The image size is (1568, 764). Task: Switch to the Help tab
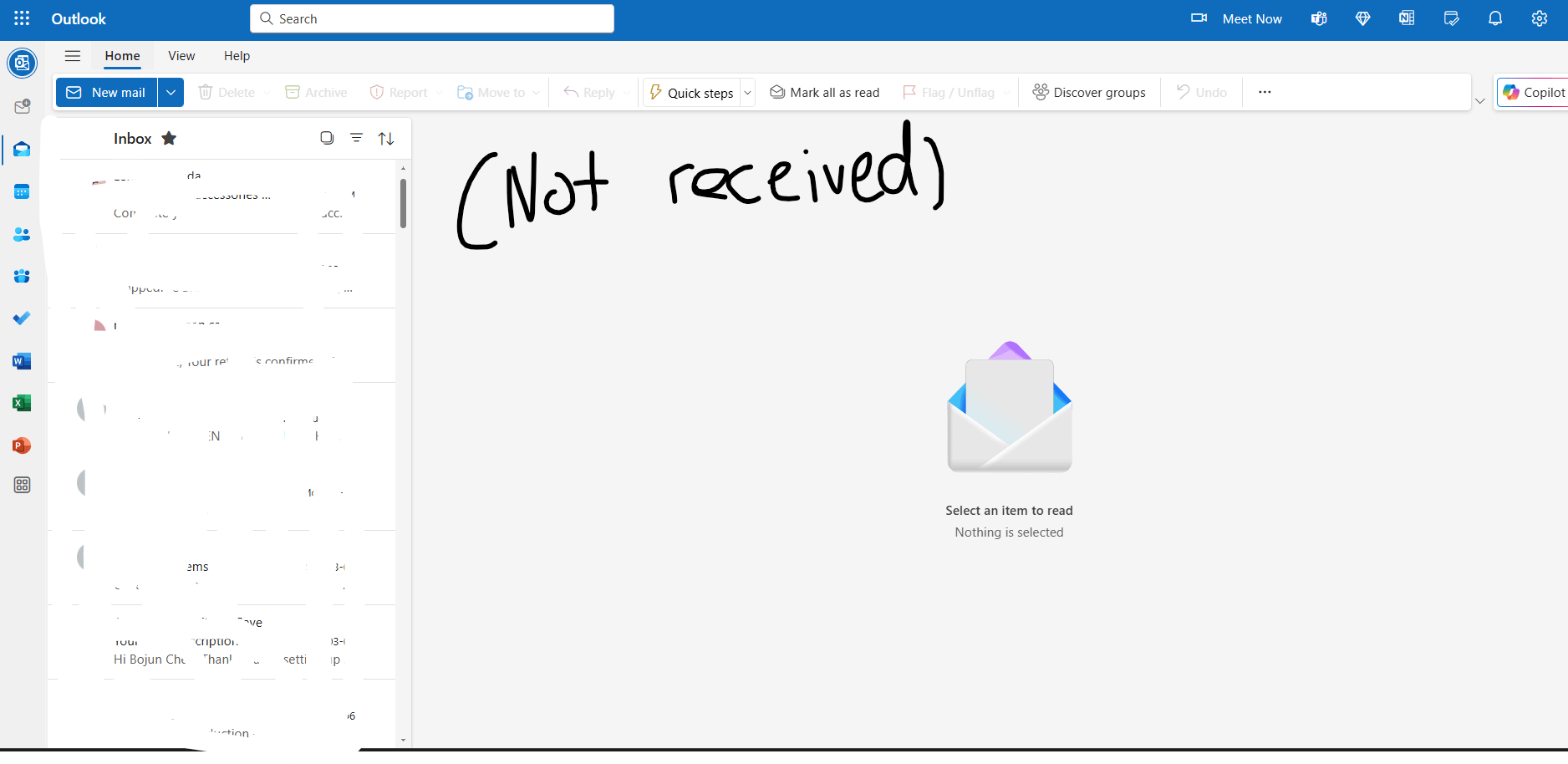(x=237, y=56)
